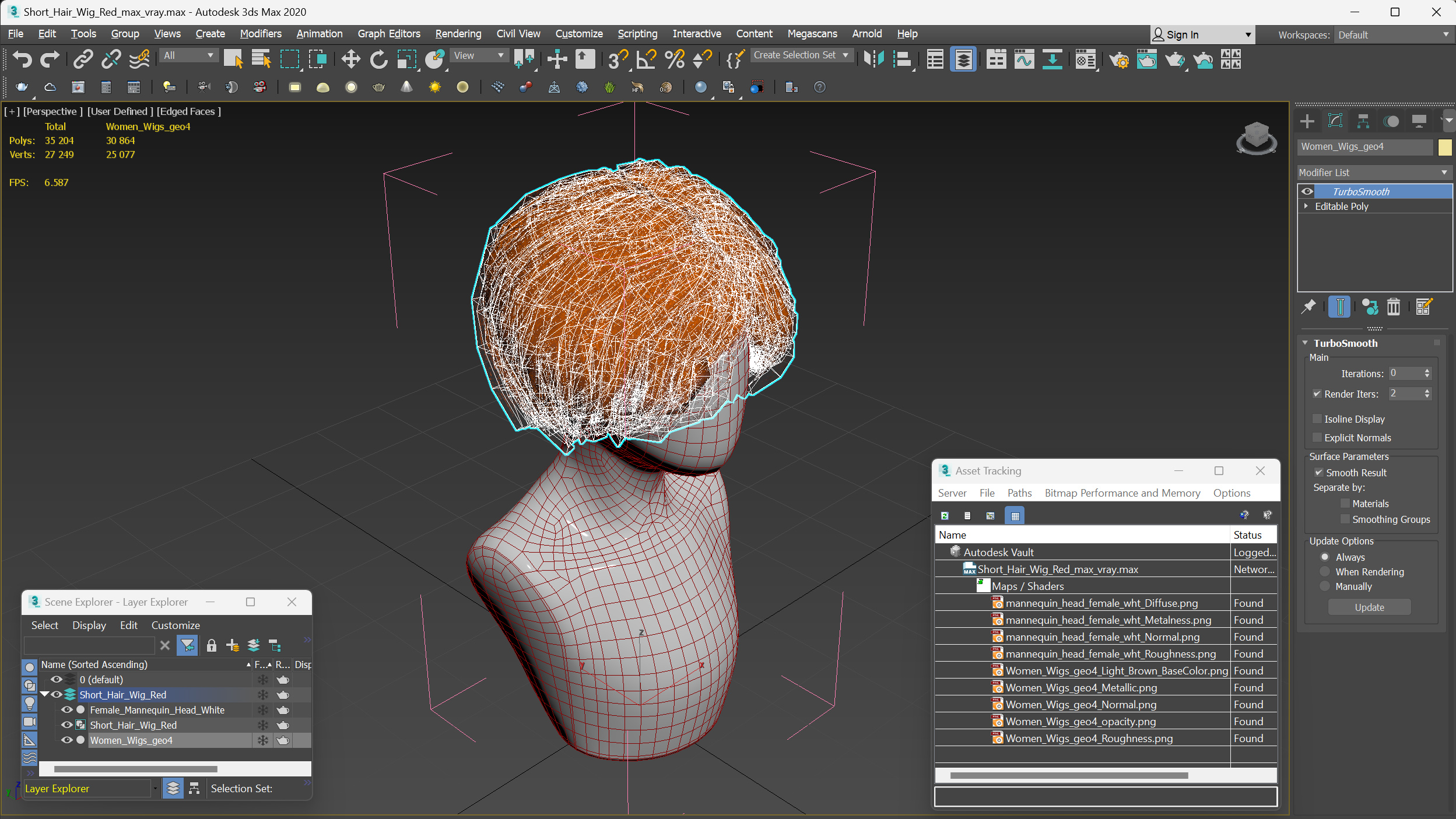Screen dimensions: 1456x819
Task: Collapse the TurboSmooth rollout
Action: [1305, 343]
